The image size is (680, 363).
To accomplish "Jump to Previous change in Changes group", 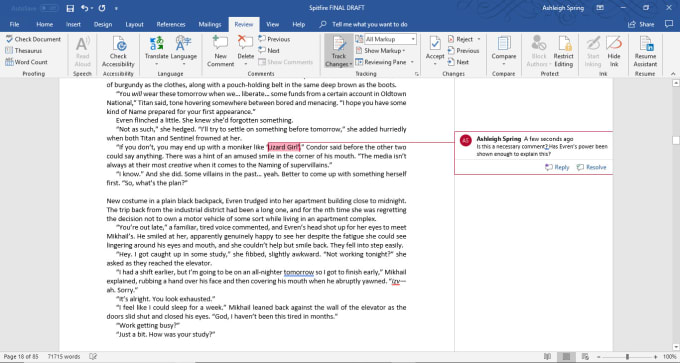I will (x=464, y=50).
